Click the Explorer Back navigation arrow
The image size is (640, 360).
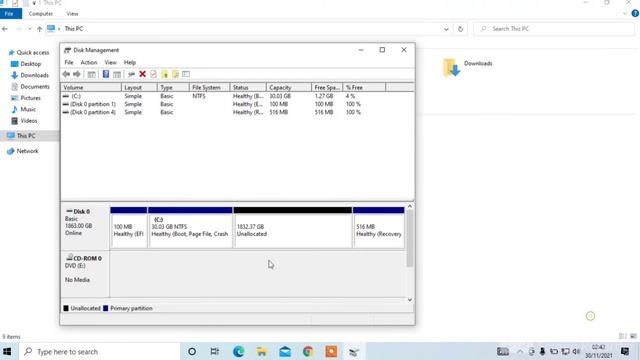5,29
